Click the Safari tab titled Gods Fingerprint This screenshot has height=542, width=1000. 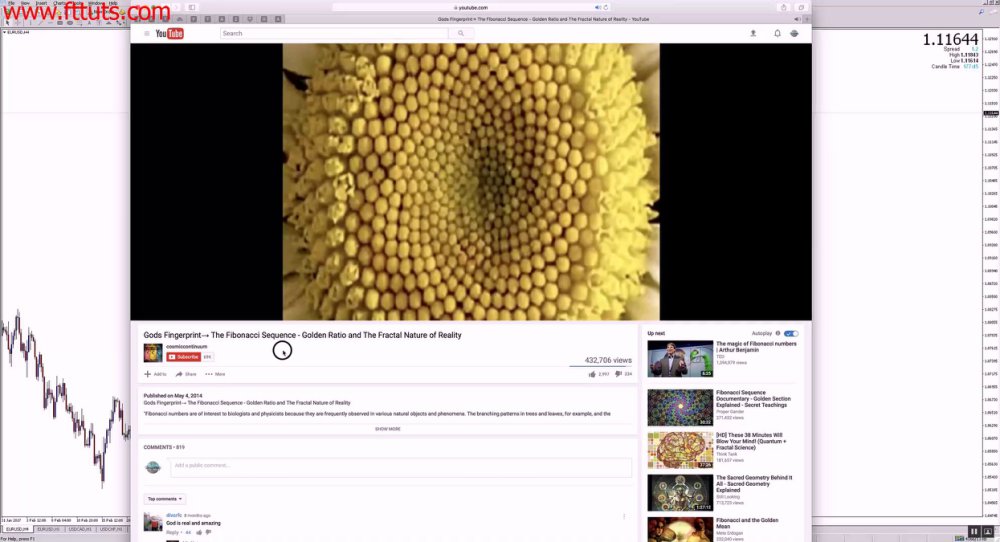[543, 19]
